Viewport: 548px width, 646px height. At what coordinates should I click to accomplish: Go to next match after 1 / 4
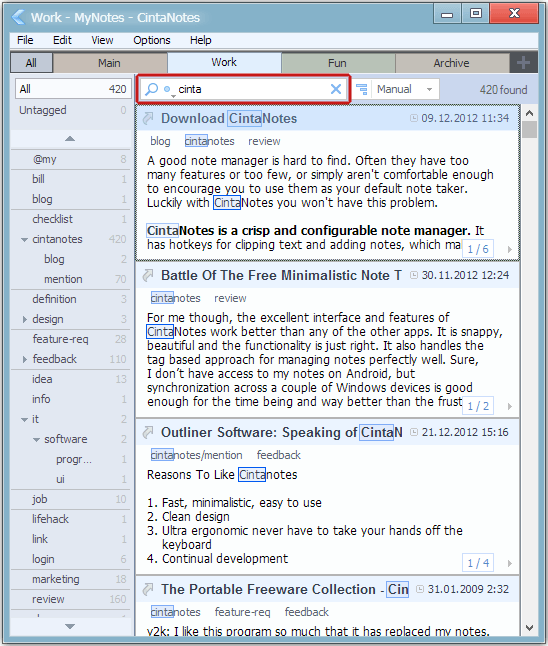click(x=510, y=563)
